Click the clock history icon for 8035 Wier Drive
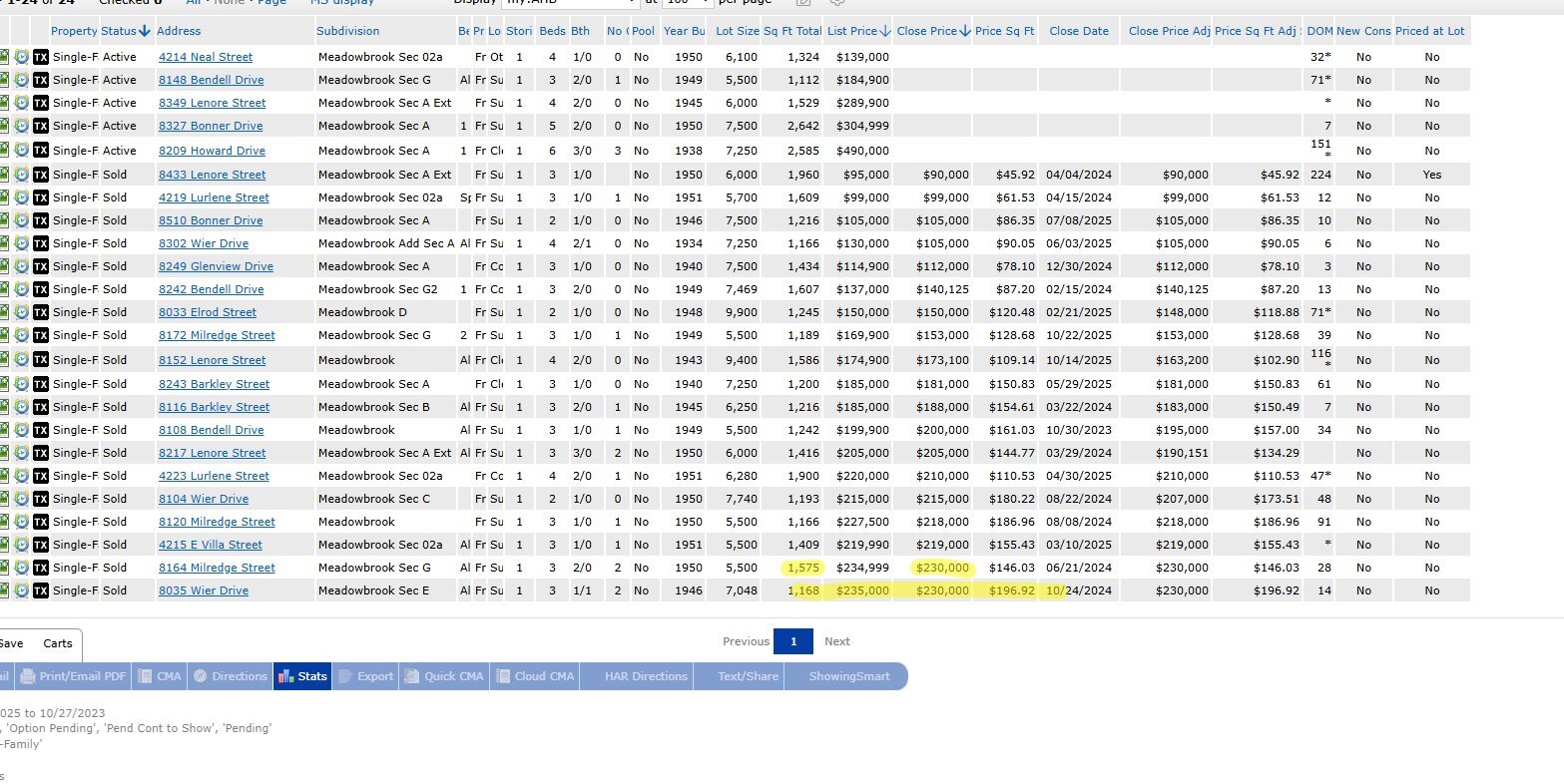 tap(22, 590)
